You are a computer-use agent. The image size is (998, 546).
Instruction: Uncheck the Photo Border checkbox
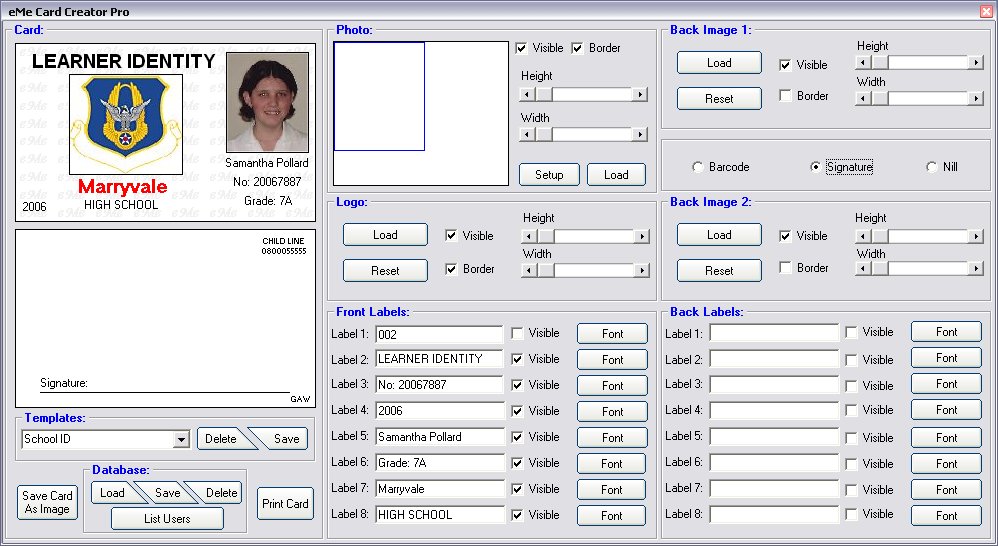[x=577, y=48]
